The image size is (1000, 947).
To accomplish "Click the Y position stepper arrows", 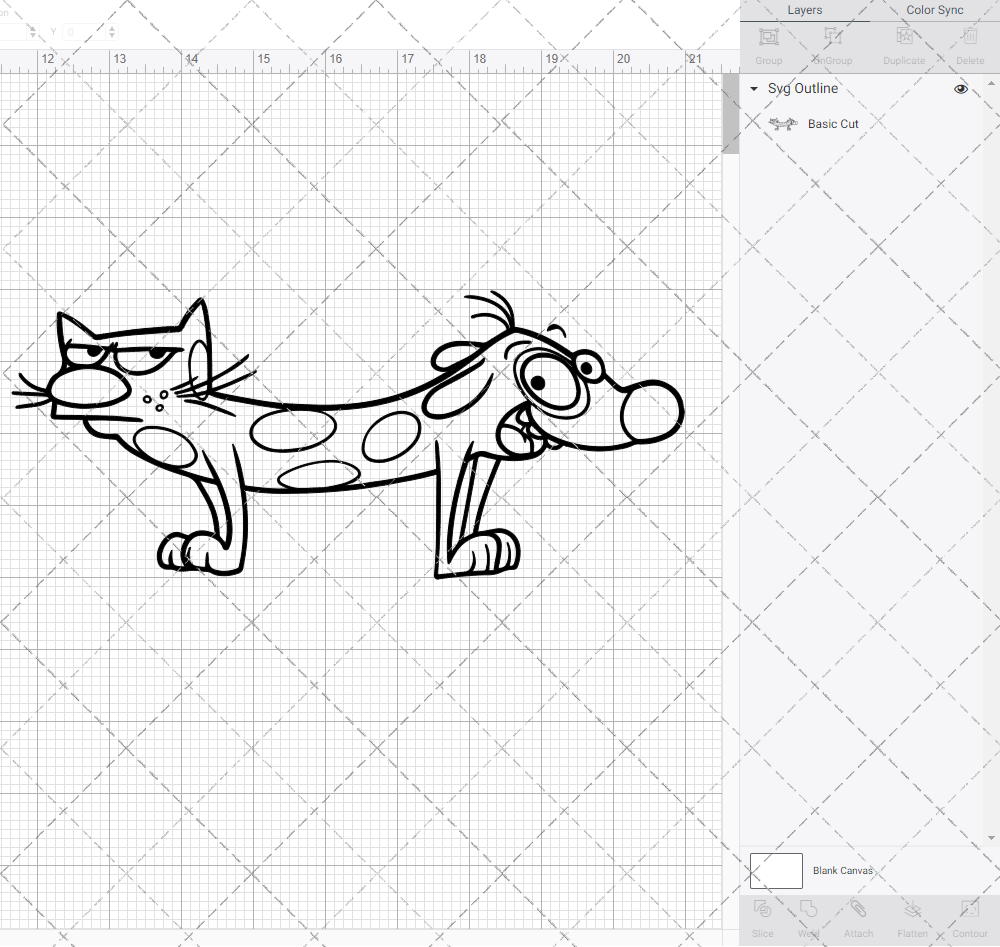I will click(112, 31).
